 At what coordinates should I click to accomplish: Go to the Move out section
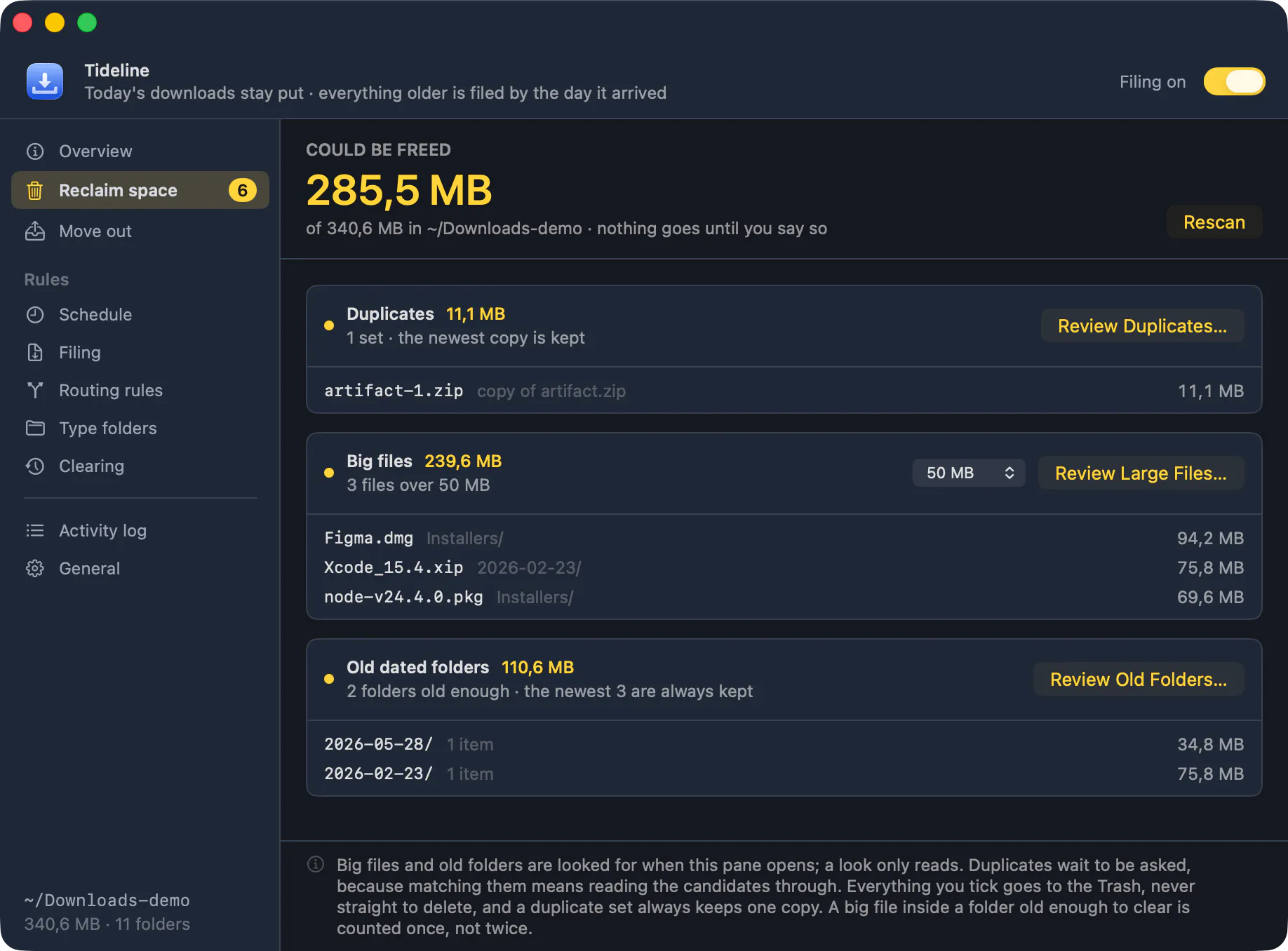coord(140,231)
